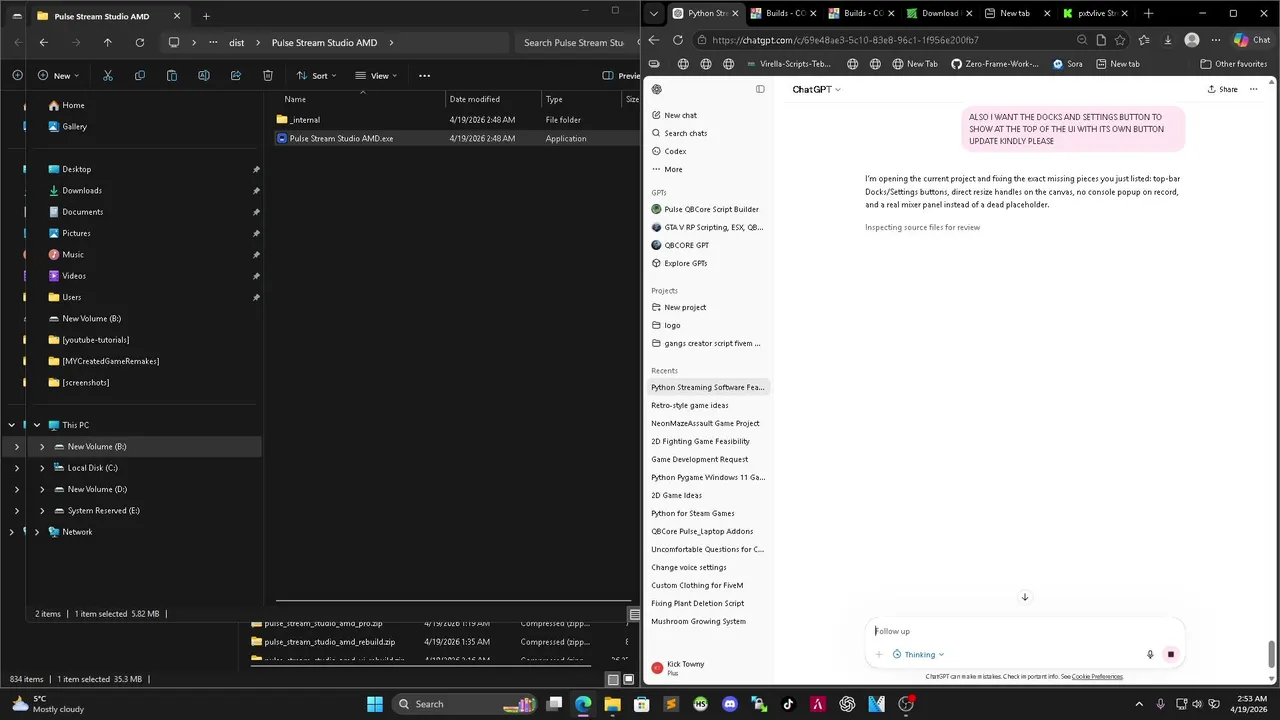Start a New chat in ChatGPT
1280x720 pixels.
click(709, 115)
